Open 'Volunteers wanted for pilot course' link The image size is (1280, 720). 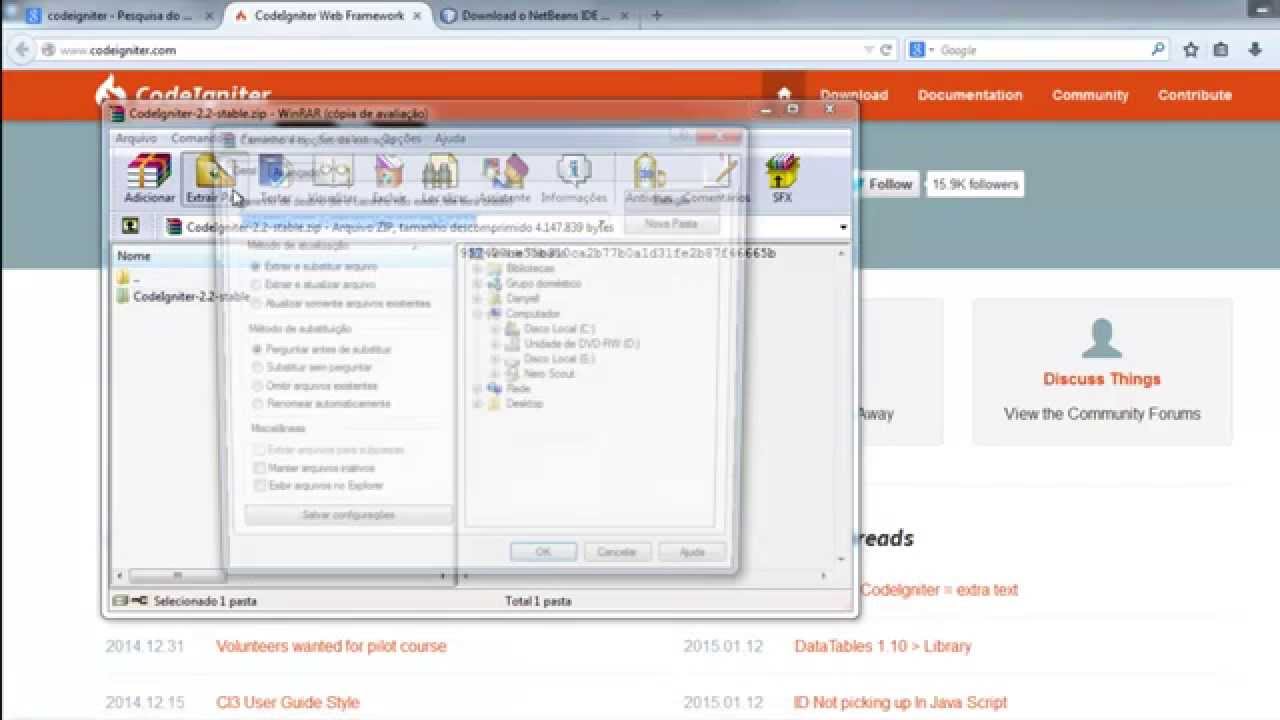(331, 646)
